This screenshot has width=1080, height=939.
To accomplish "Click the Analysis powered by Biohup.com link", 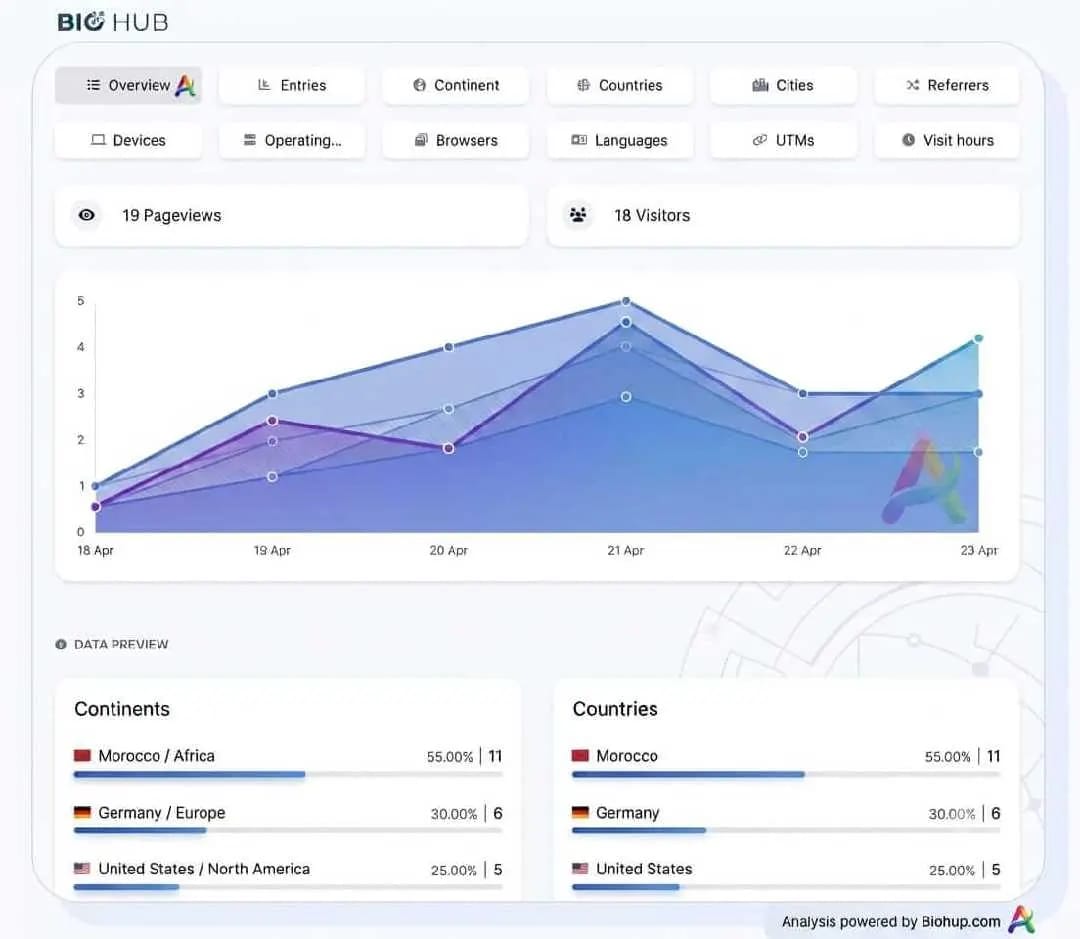I will click(x=891, y=922).
